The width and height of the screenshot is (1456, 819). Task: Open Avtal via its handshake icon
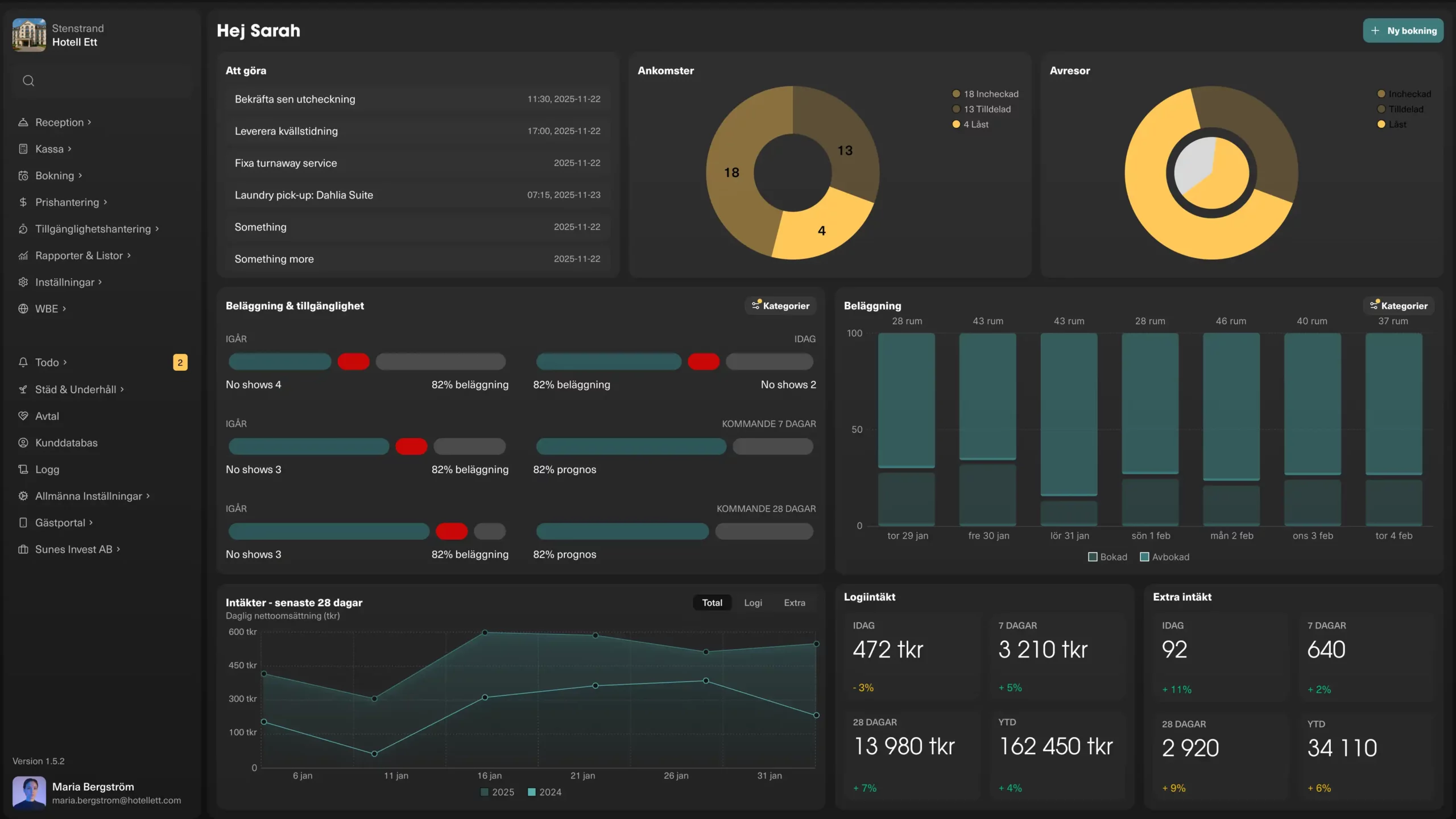click(x=23, y=416)
